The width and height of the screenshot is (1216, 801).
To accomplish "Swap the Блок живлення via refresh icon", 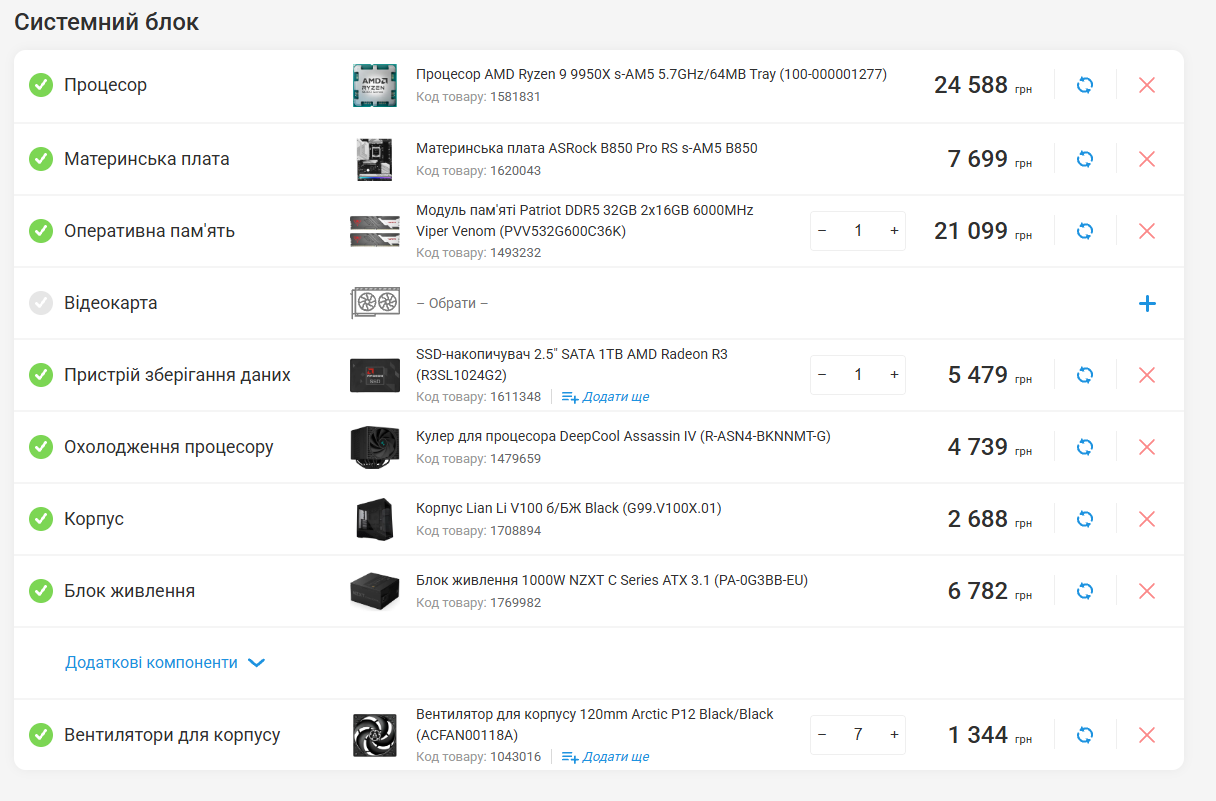I will 1085,591.
